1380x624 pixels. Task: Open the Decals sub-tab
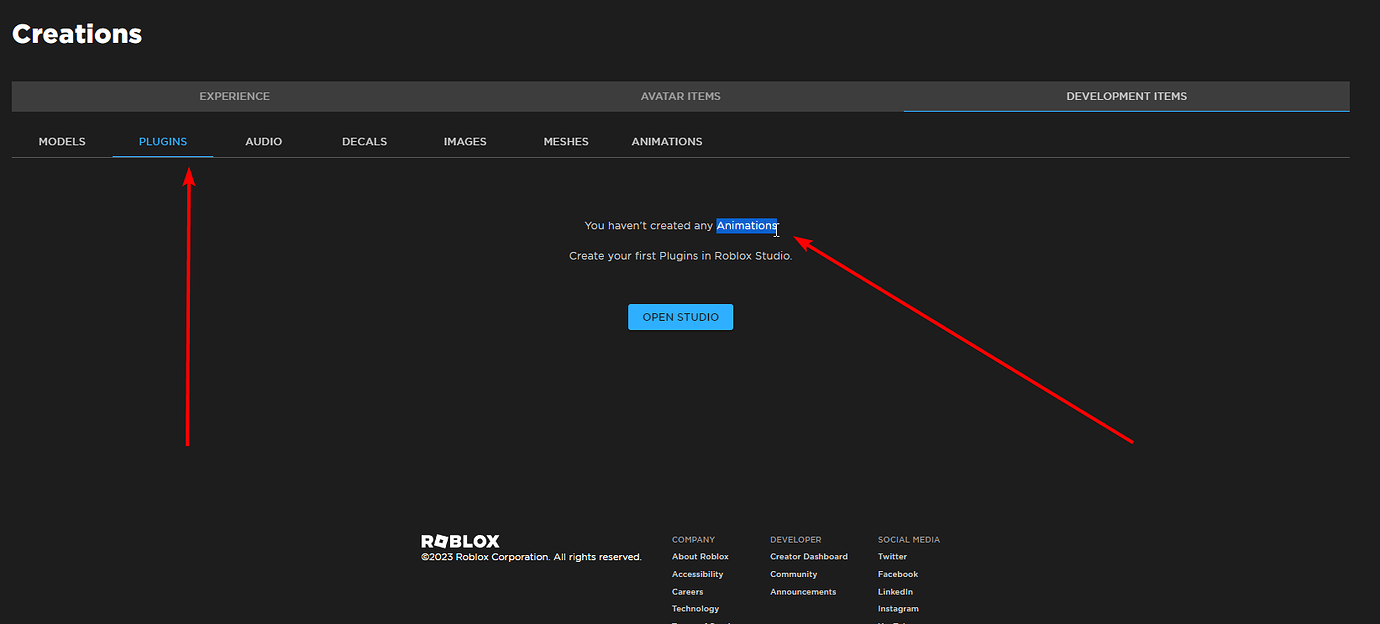click(365, 142)
